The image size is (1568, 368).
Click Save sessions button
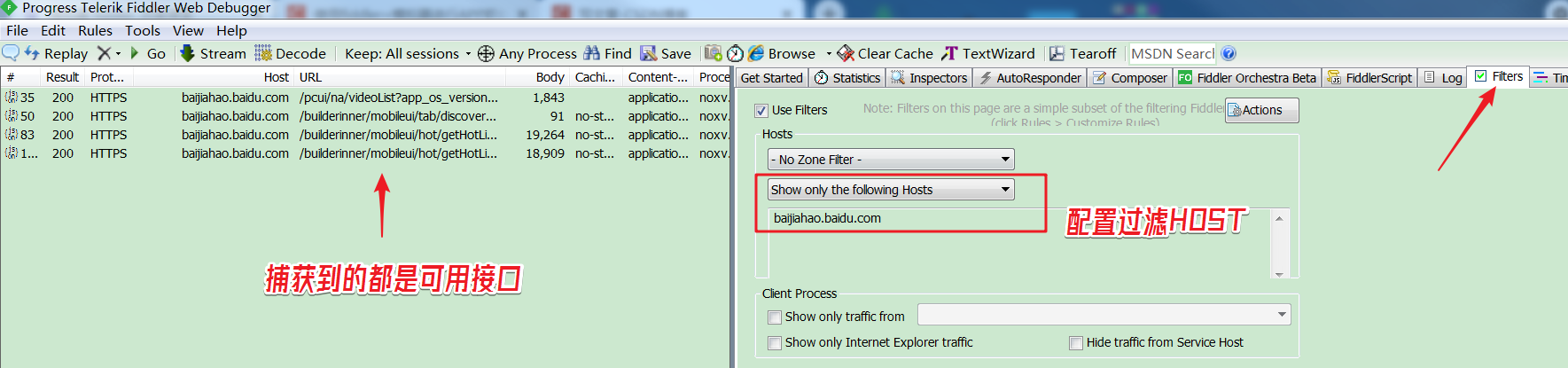[x=666, y=53]
